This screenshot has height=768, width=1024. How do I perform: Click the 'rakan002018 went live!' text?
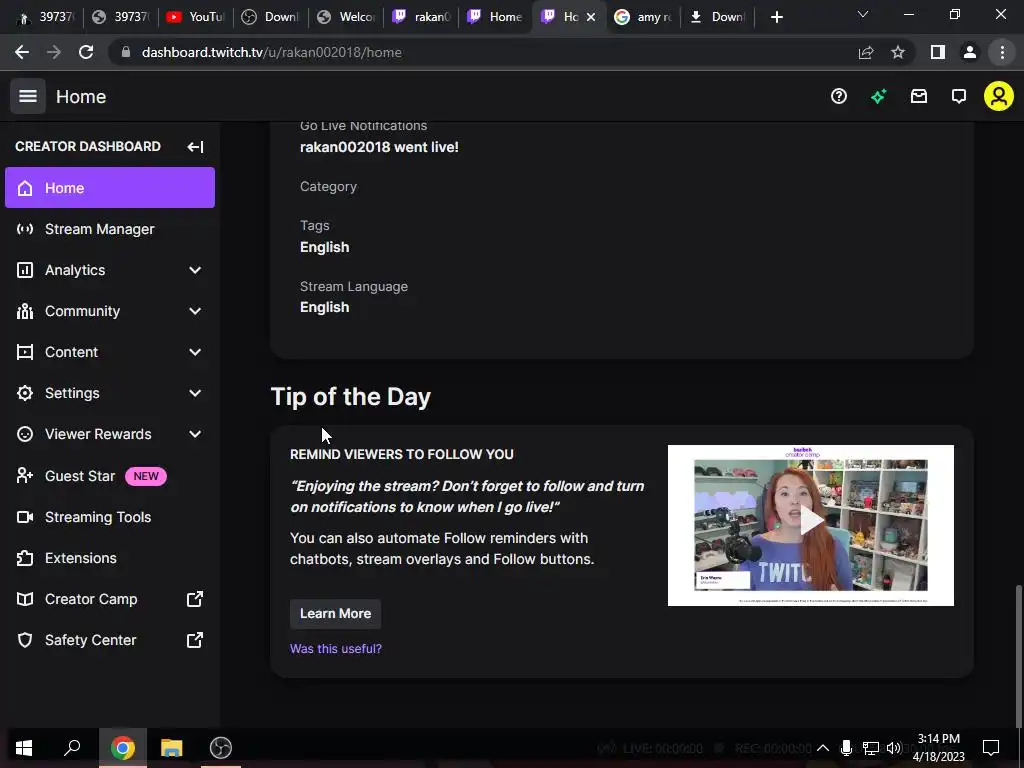point(379,147)
